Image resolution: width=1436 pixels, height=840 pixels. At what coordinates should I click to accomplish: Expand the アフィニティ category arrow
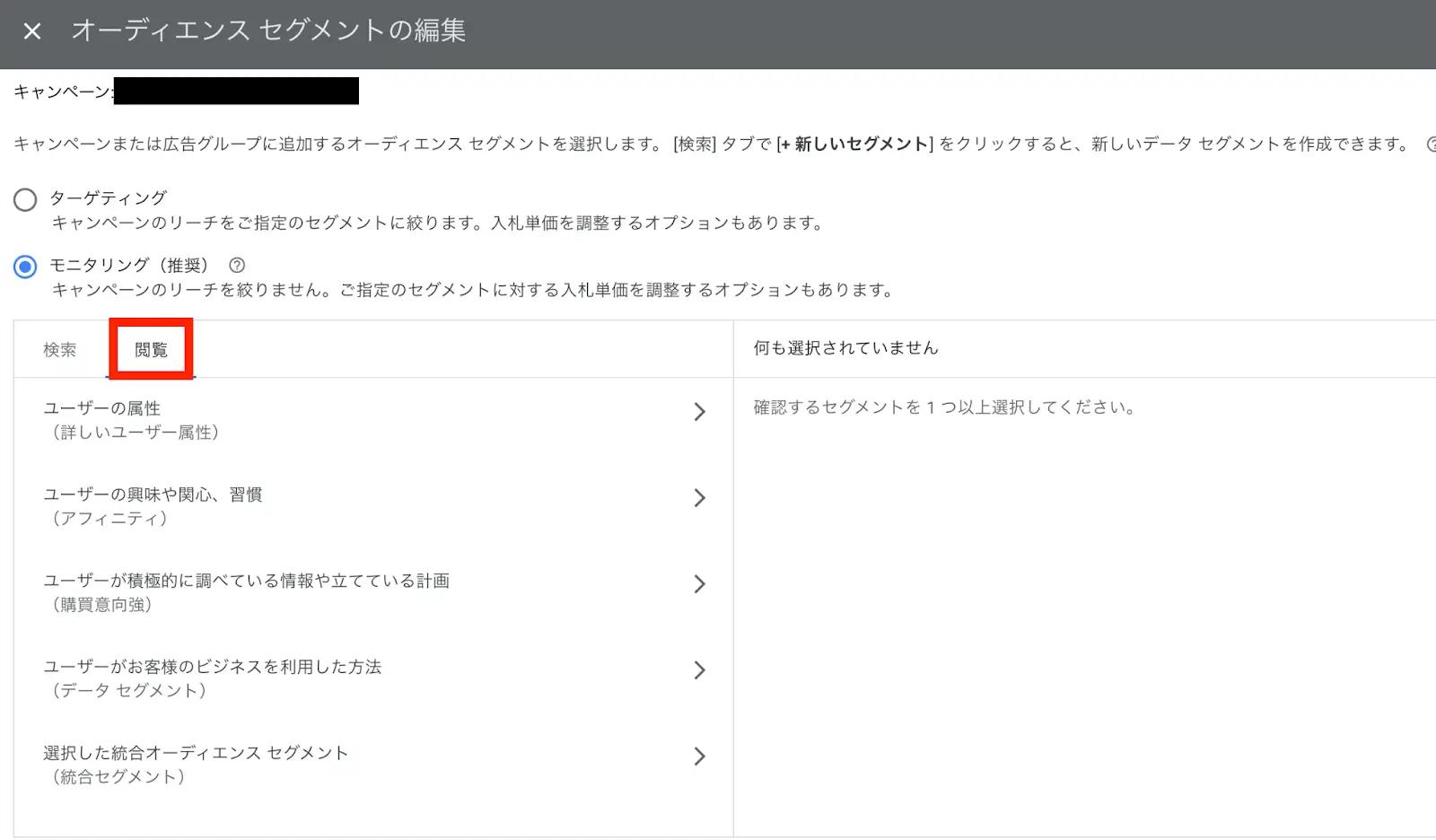click(x=701, y=498)
